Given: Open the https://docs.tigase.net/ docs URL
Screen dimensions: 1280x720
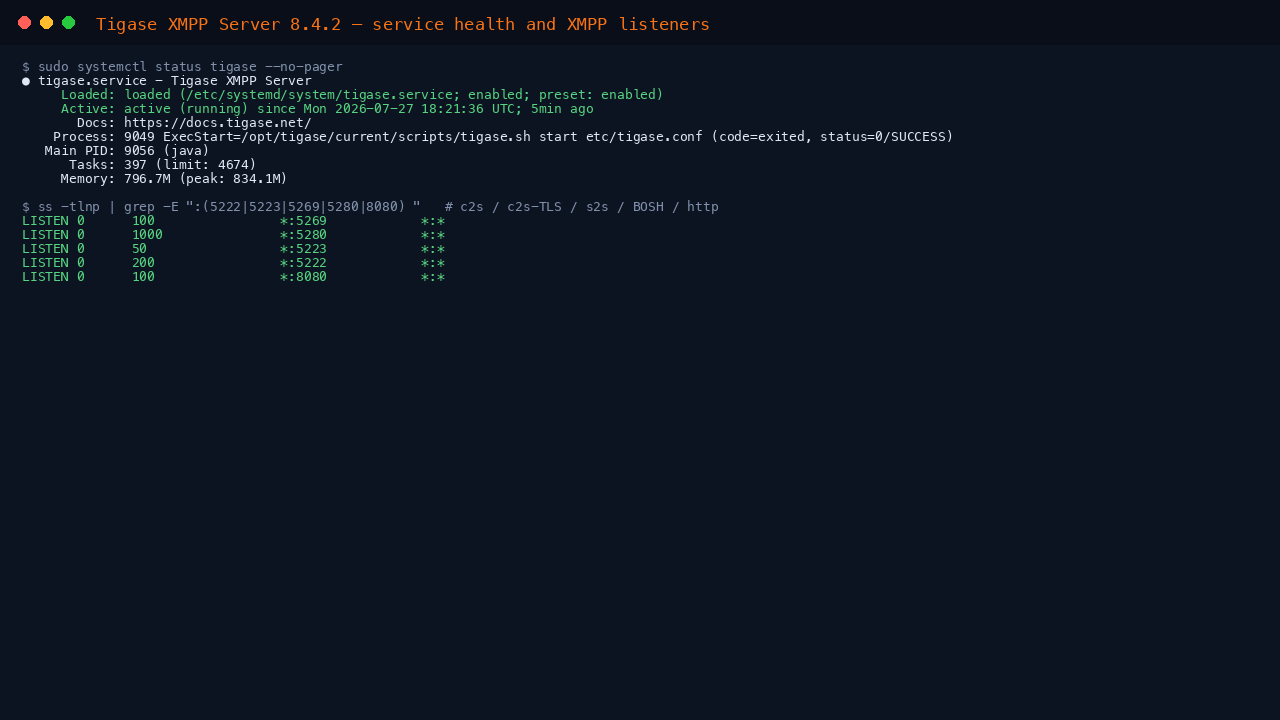Looking at the screenshot, I should [x=218, y=123].
